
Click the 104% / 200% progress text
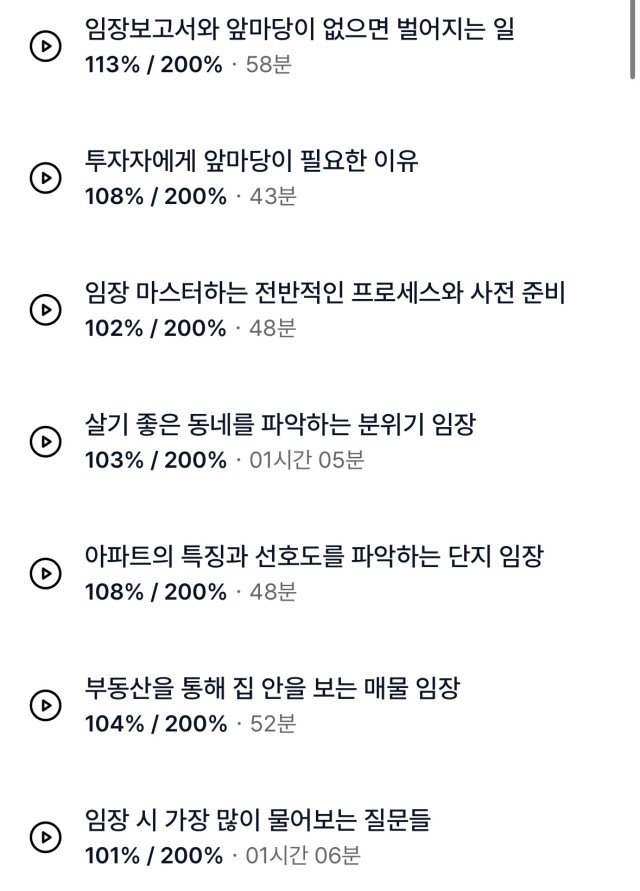[156, 724]
